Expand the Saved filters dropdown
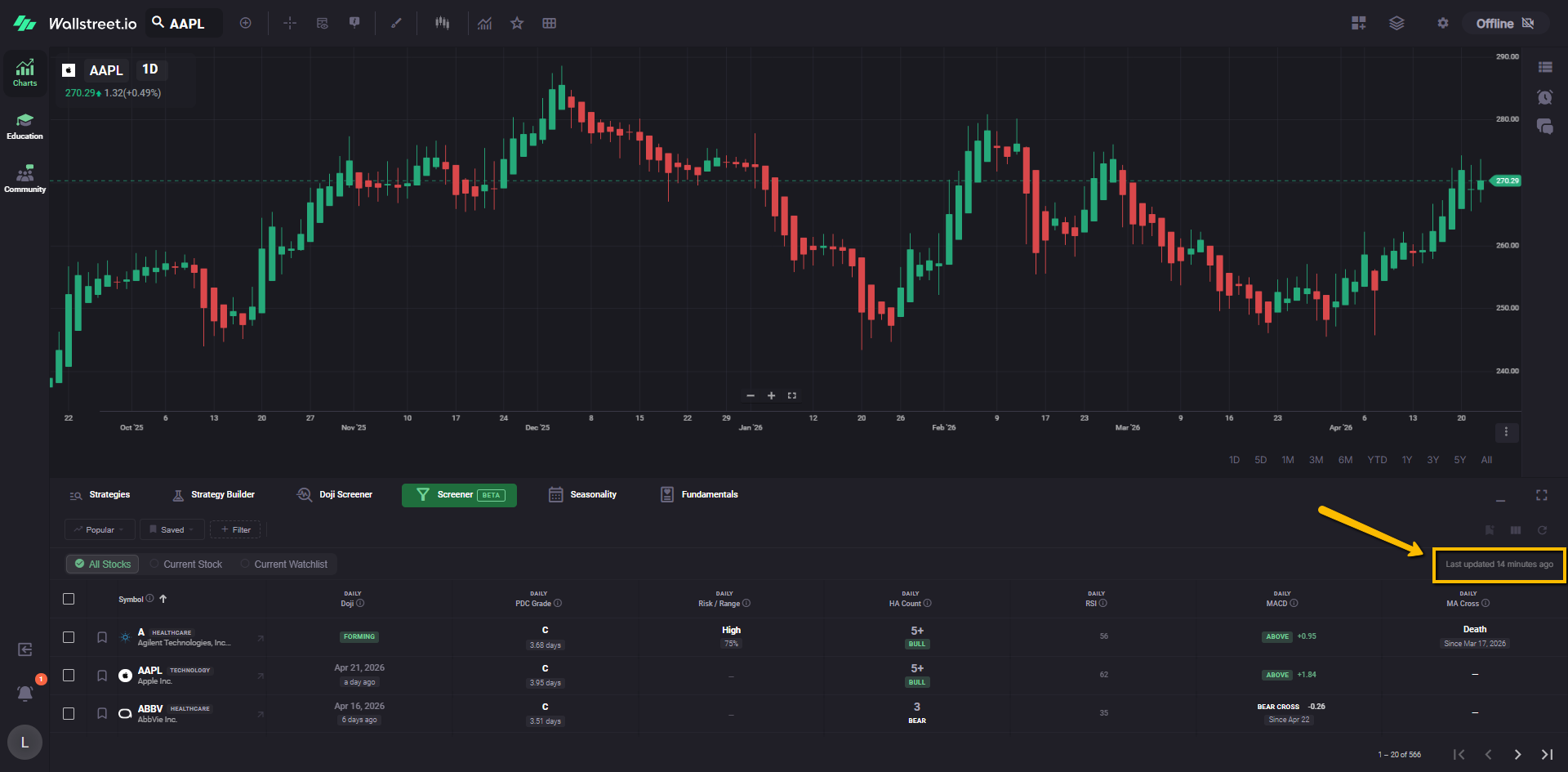 (x=171, y=530)
